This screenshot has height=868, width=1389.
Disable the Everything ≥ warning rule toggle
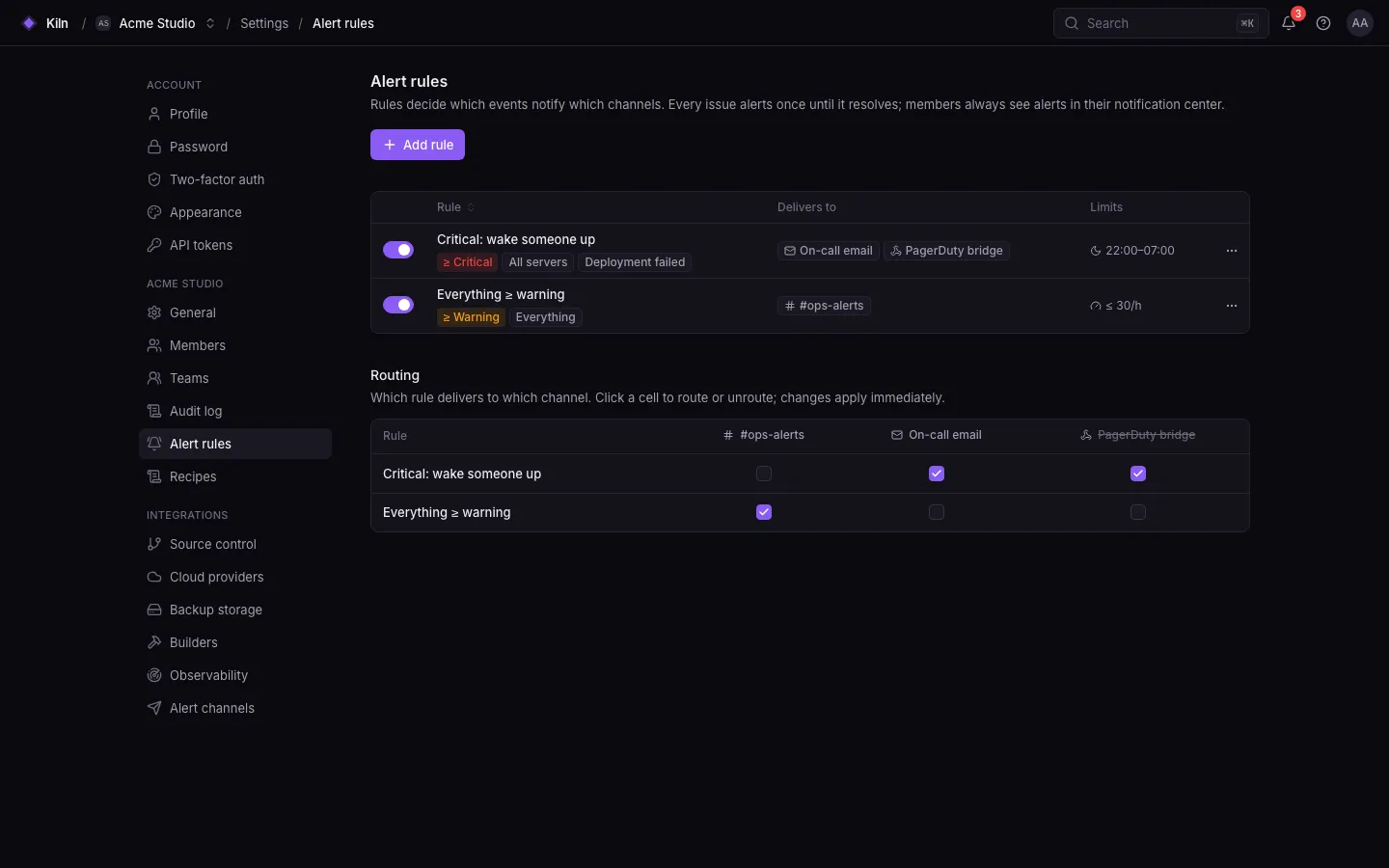tap(398, 305)
